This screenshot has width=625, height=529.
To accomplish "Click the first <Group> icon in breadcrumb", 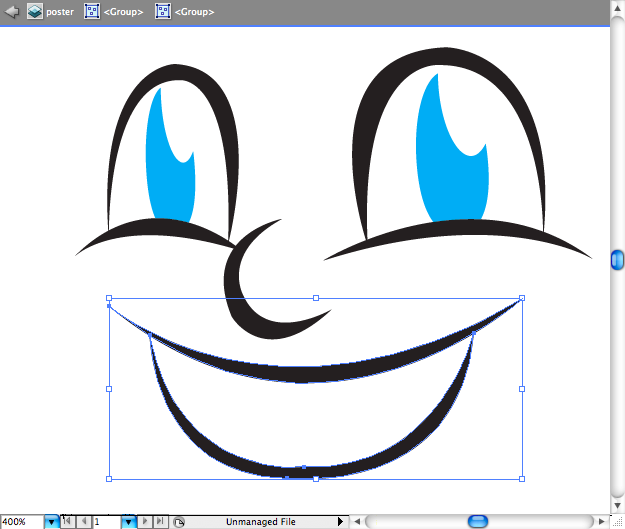I will 92,12.
